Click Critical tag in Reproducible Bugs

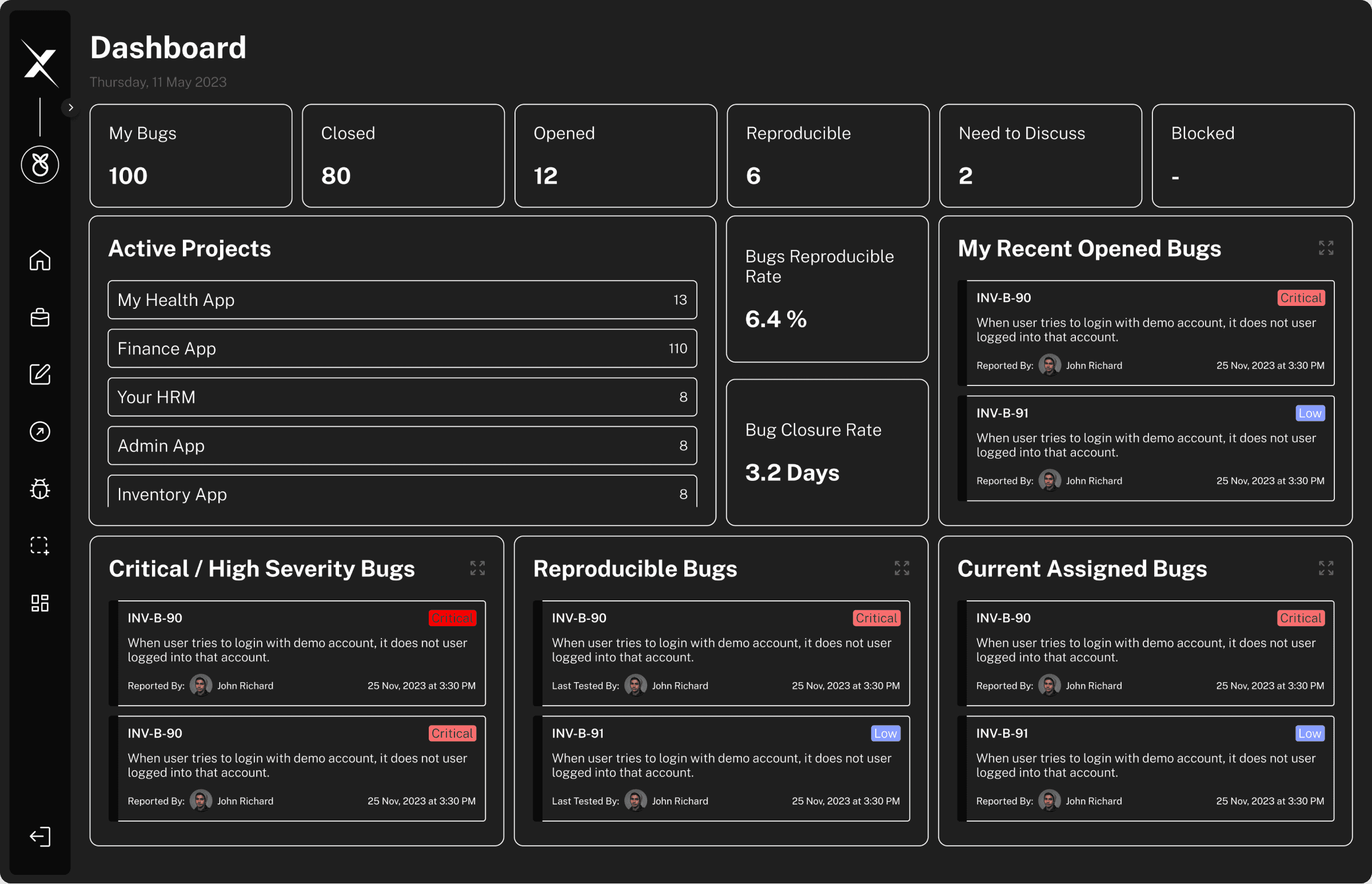coord(876,618)
